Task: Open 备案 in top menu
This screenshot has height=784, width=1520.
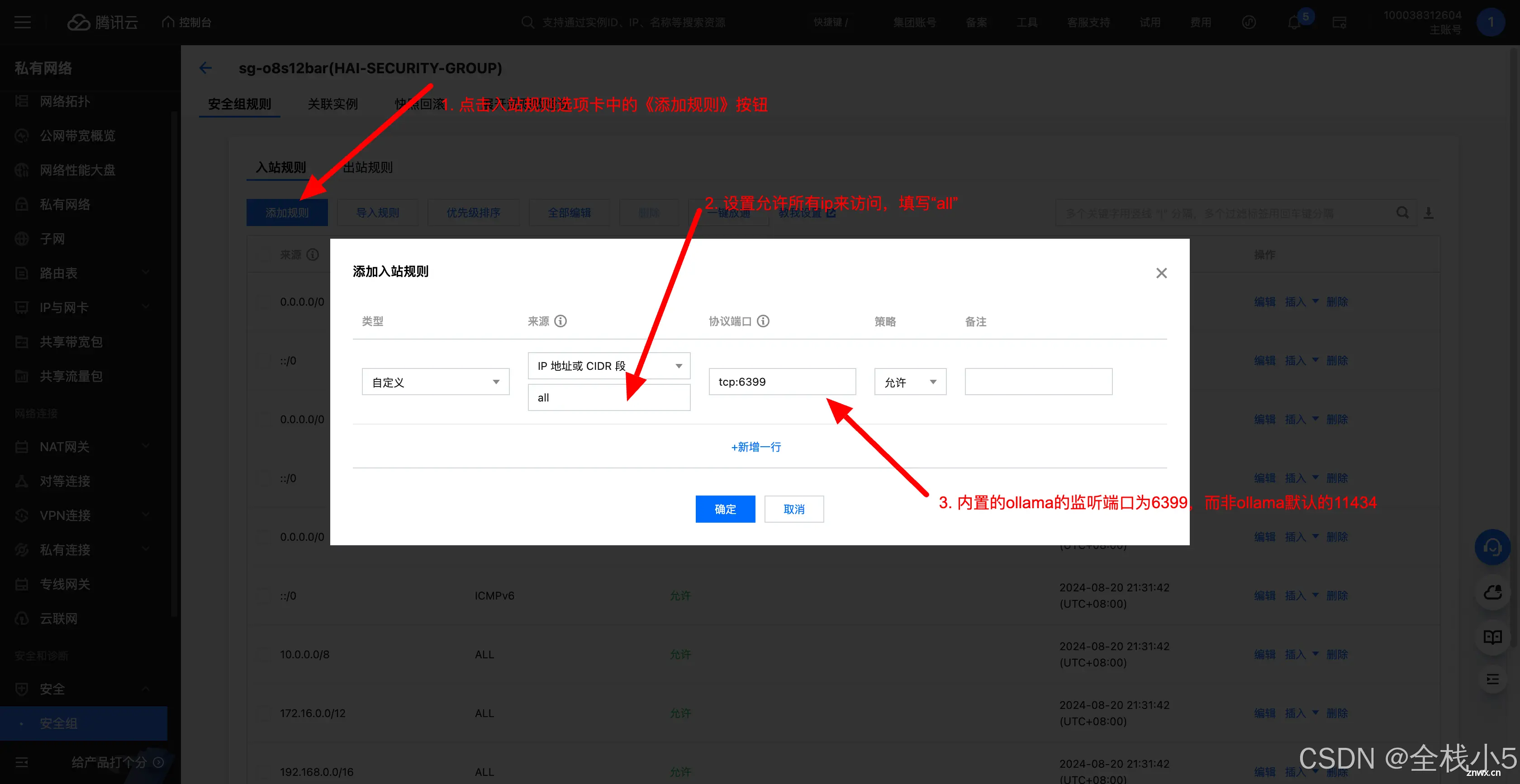Action: 976,23
